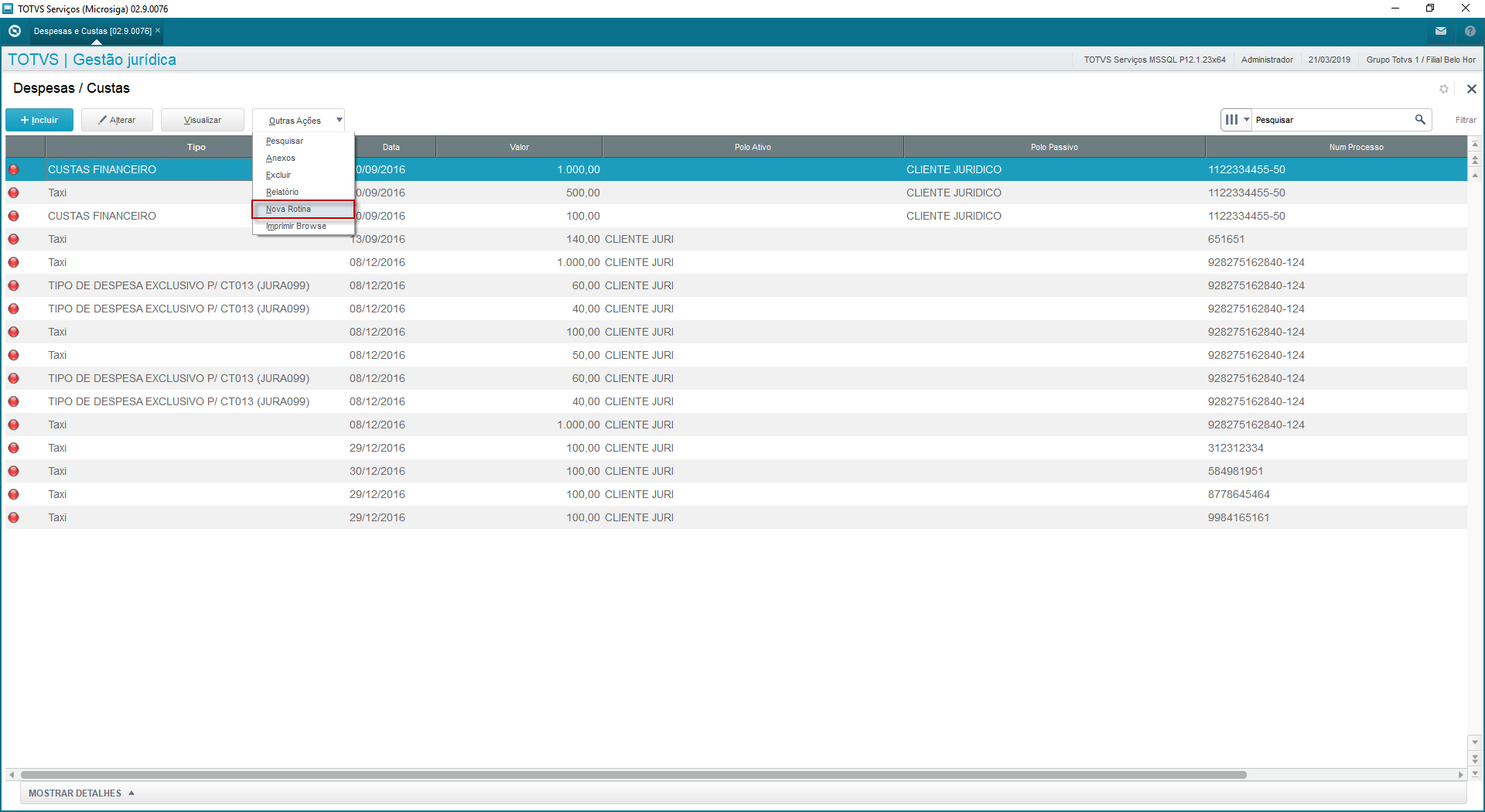Open the help question mark icon
This screenshot has width=1485, height=812.
[1470, 31]
